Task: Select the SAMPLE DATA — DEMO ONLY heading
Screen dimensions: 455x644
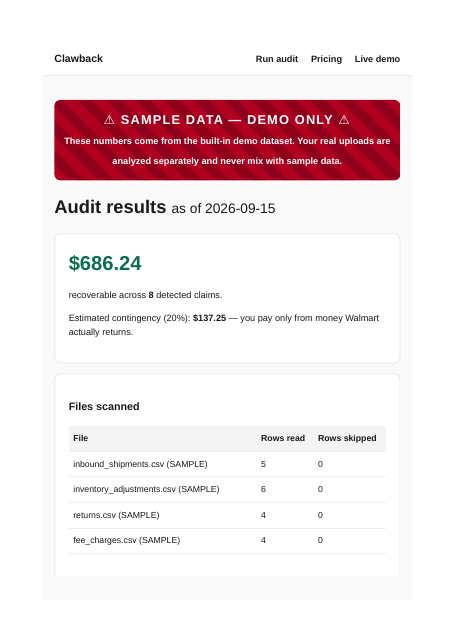Action: [x=227, y=120]
